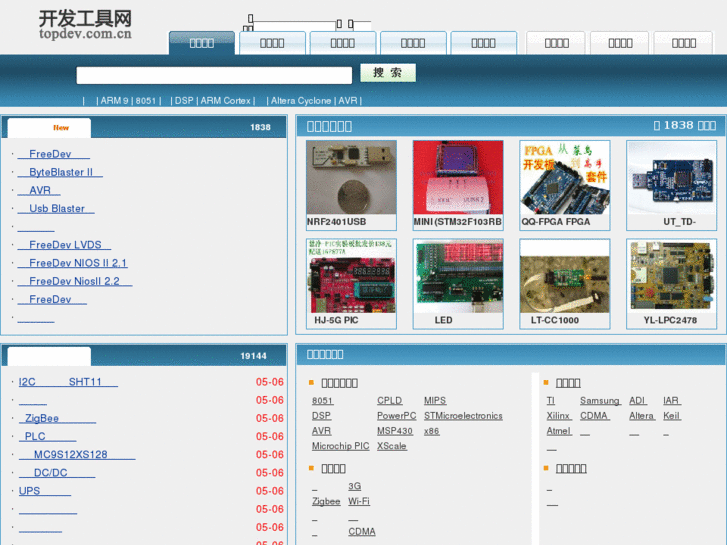This screenshot has height=545, width=727.
Task: Select the Microchip PIC category link
Action: [x=340, y=446]
